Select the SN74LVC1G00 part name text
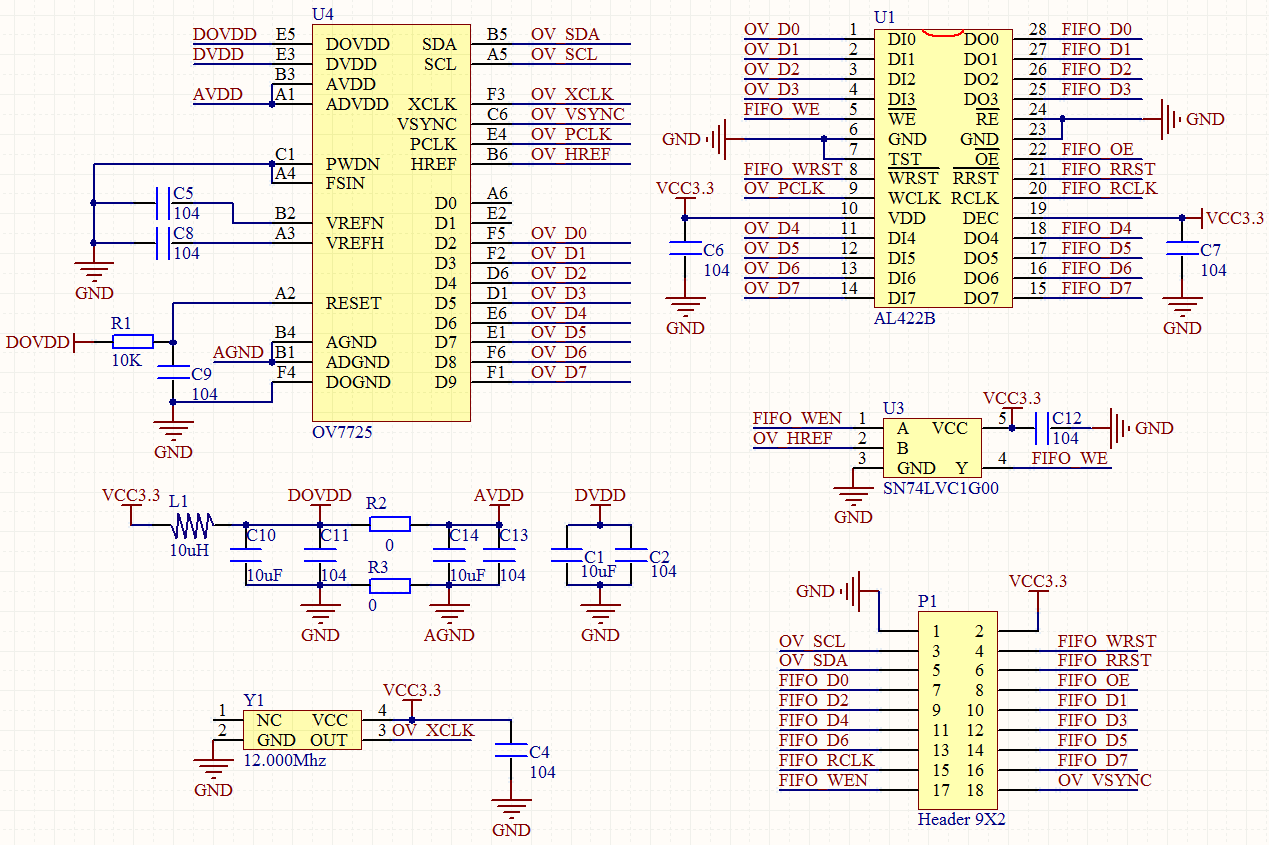Image resolution: width=1269 pixels, height=845 pixels. tap(940, 489)
